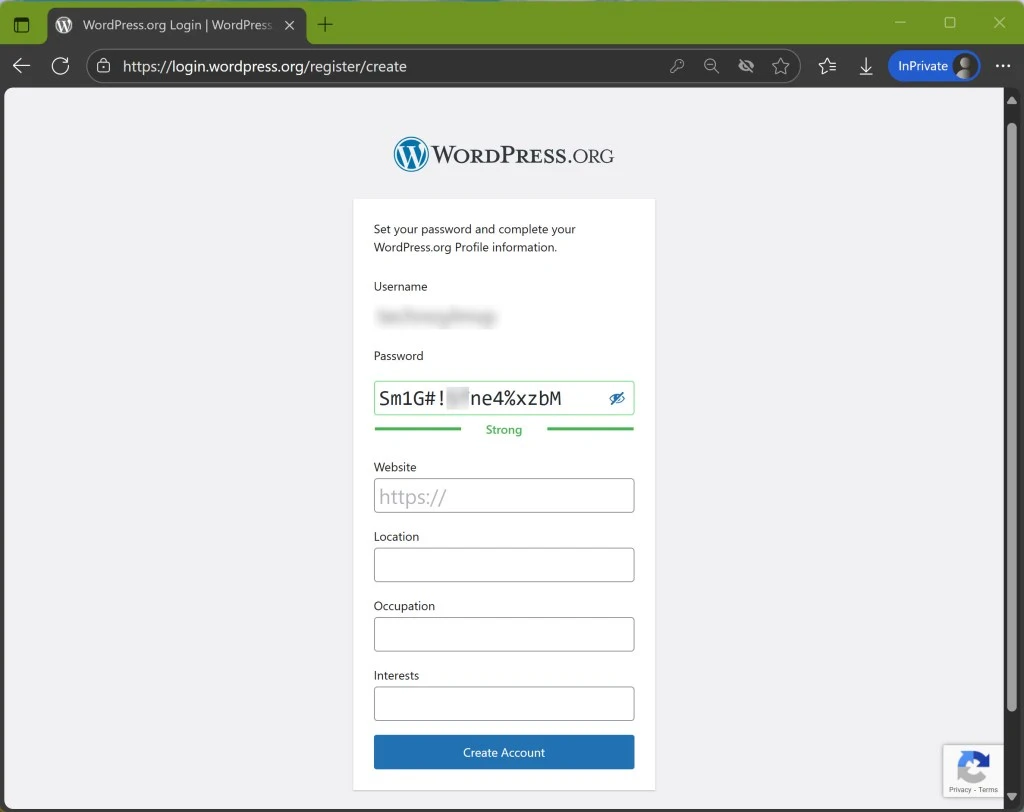The height and width of the screenshot is (812, 1024).
Task: Click the Location input field
Action: [x=504, y=565]
